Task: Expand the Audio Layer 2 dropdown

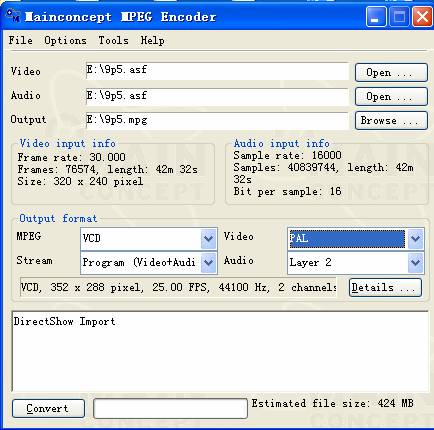Action: (416, 262)
